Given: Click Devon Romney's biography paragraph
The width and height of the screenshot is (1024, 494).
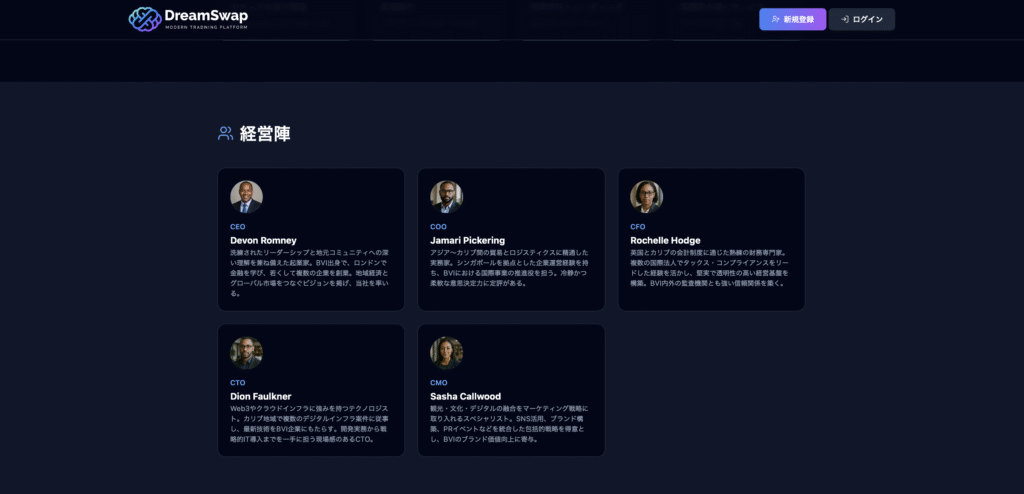Looking at the screenshot, I should coord(310,273).
